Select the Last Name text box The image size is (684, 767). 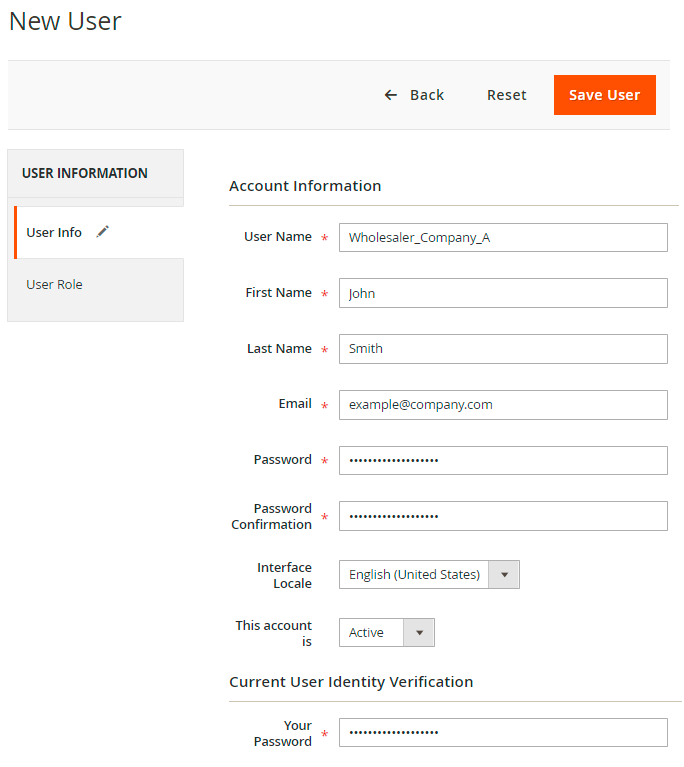[503, 349]
